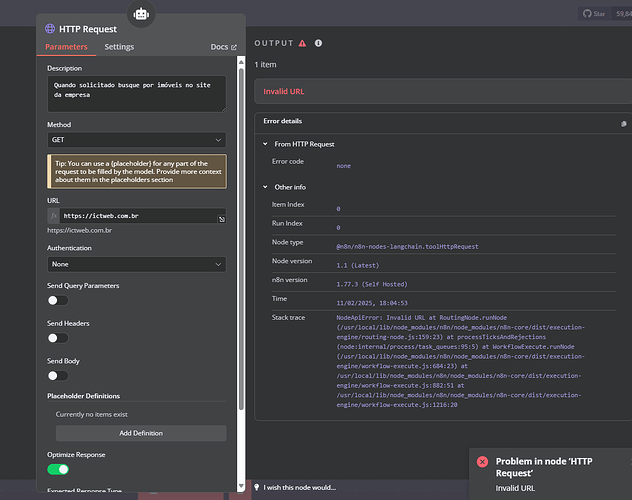Toggle Send Body switch
This screenshot has height=500, width=632.
pyautogui.click(x=58, y=376)
